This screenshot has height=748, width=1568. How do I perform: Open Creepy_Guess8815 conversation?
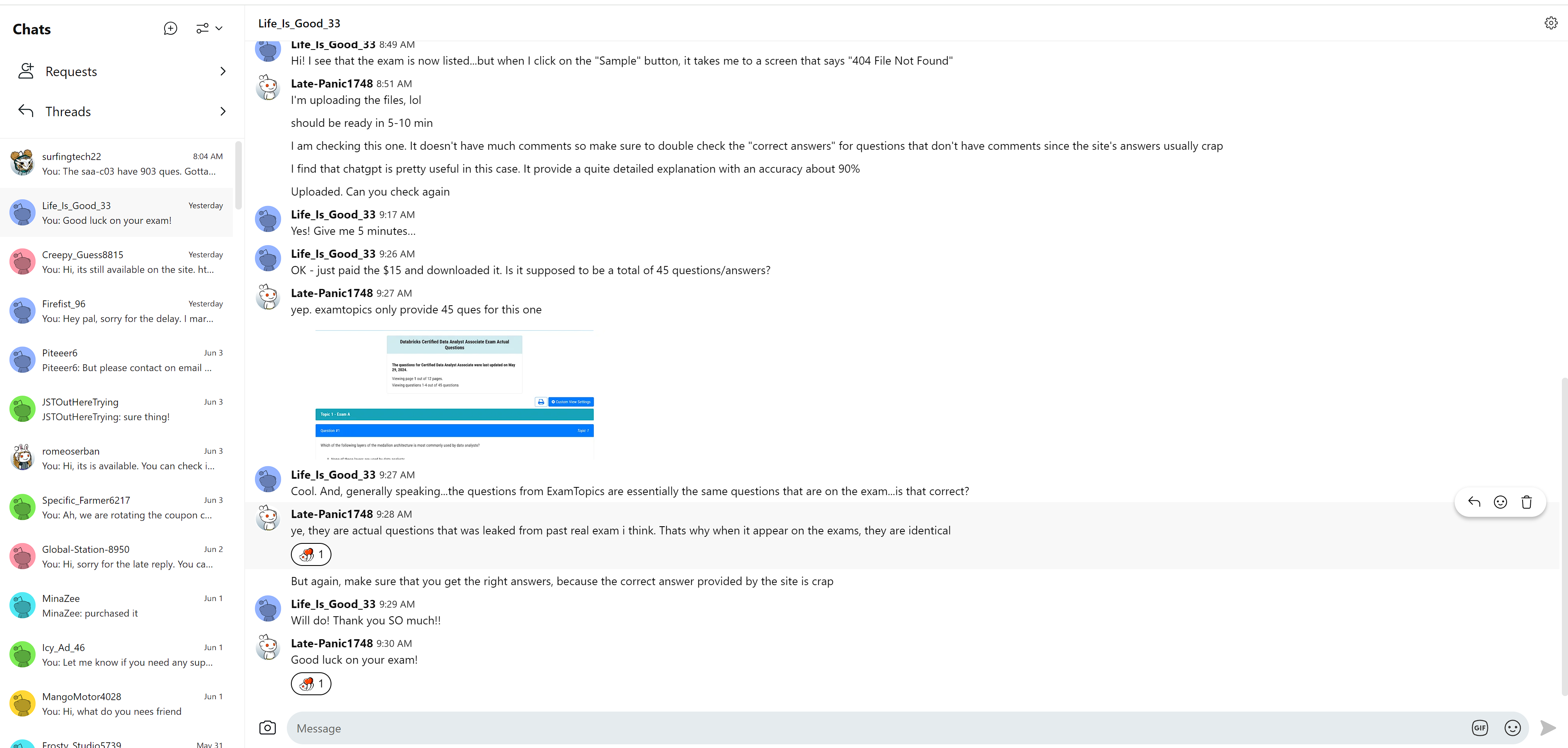[122, 262]
